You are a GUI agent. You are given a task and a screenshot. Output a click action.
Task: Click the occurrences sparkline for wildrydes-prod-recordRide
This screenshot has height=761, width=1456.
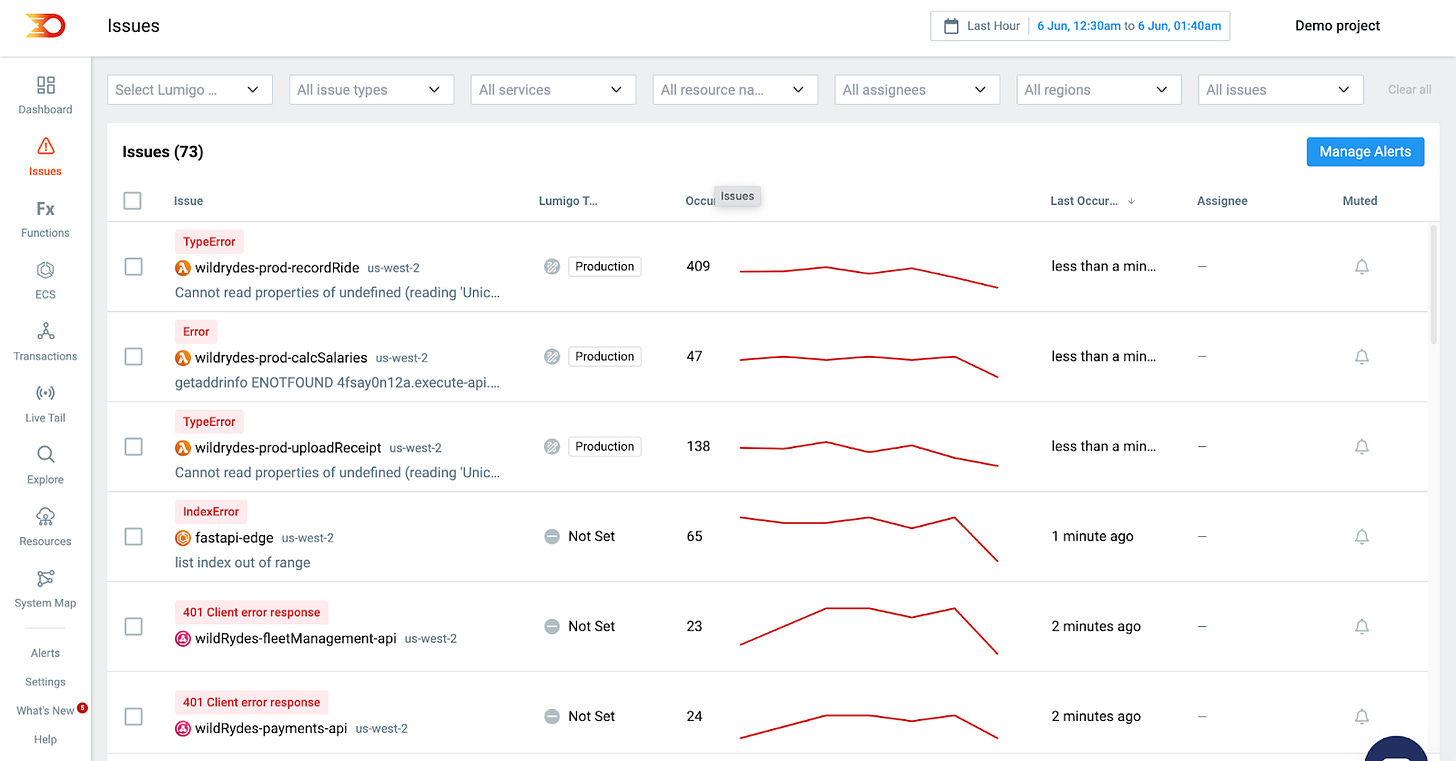[x=868, y=275]
